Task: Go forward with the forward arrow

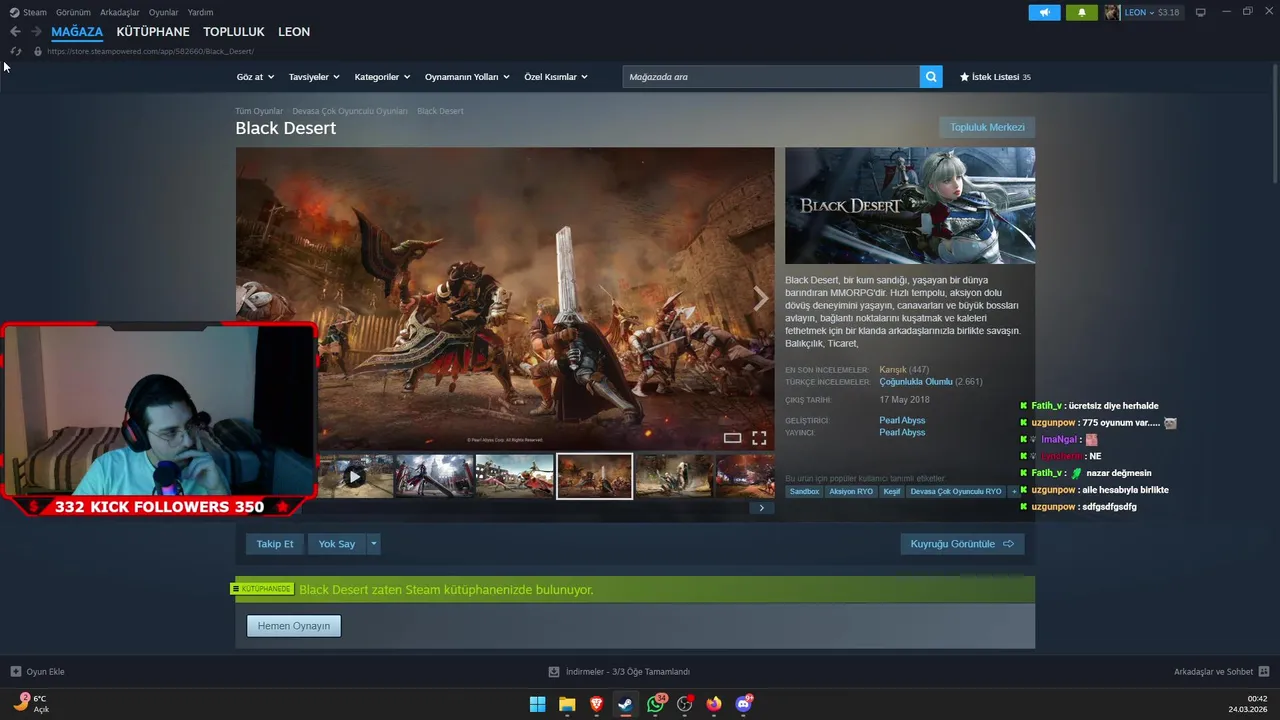Action: [36, 32]
